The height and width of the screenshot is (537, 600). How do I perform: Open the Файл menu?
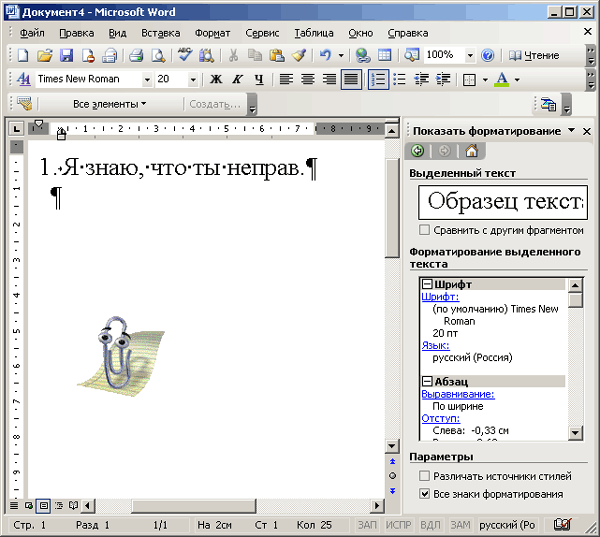(x=32, y=33)
